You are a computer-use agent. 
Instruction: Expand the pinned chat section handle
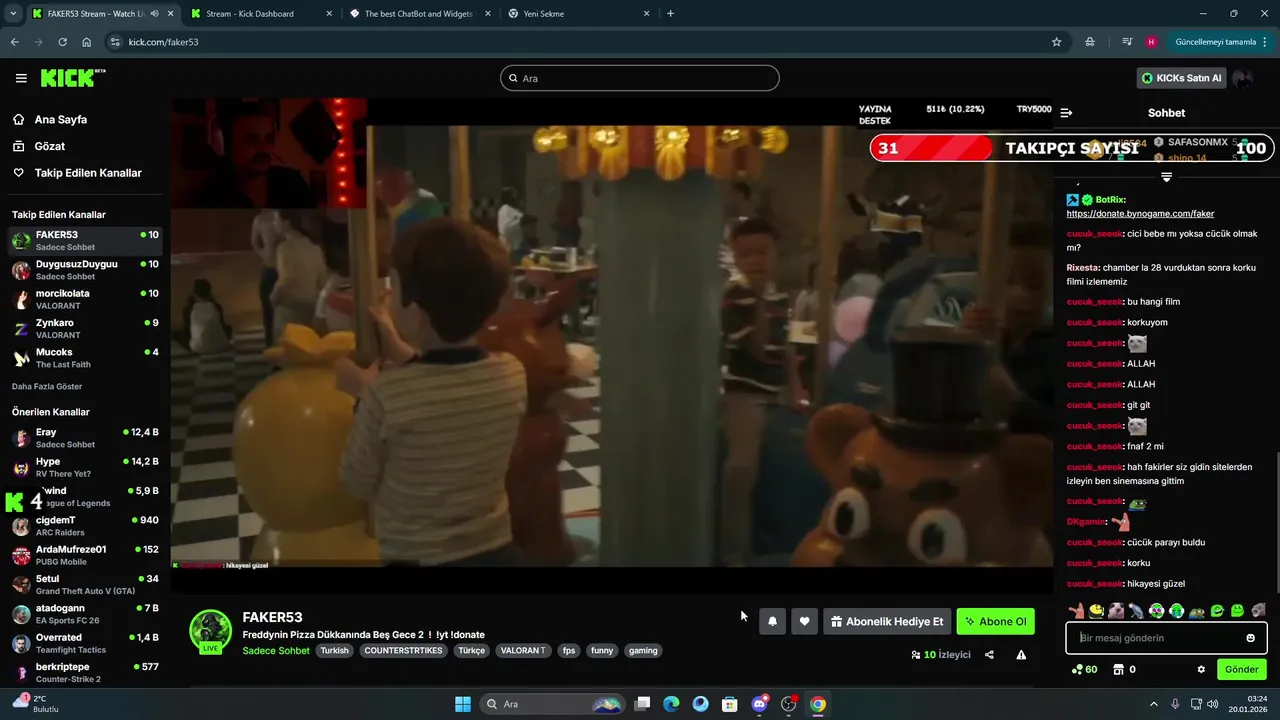pyautogui.click(x=1166, y=177)
